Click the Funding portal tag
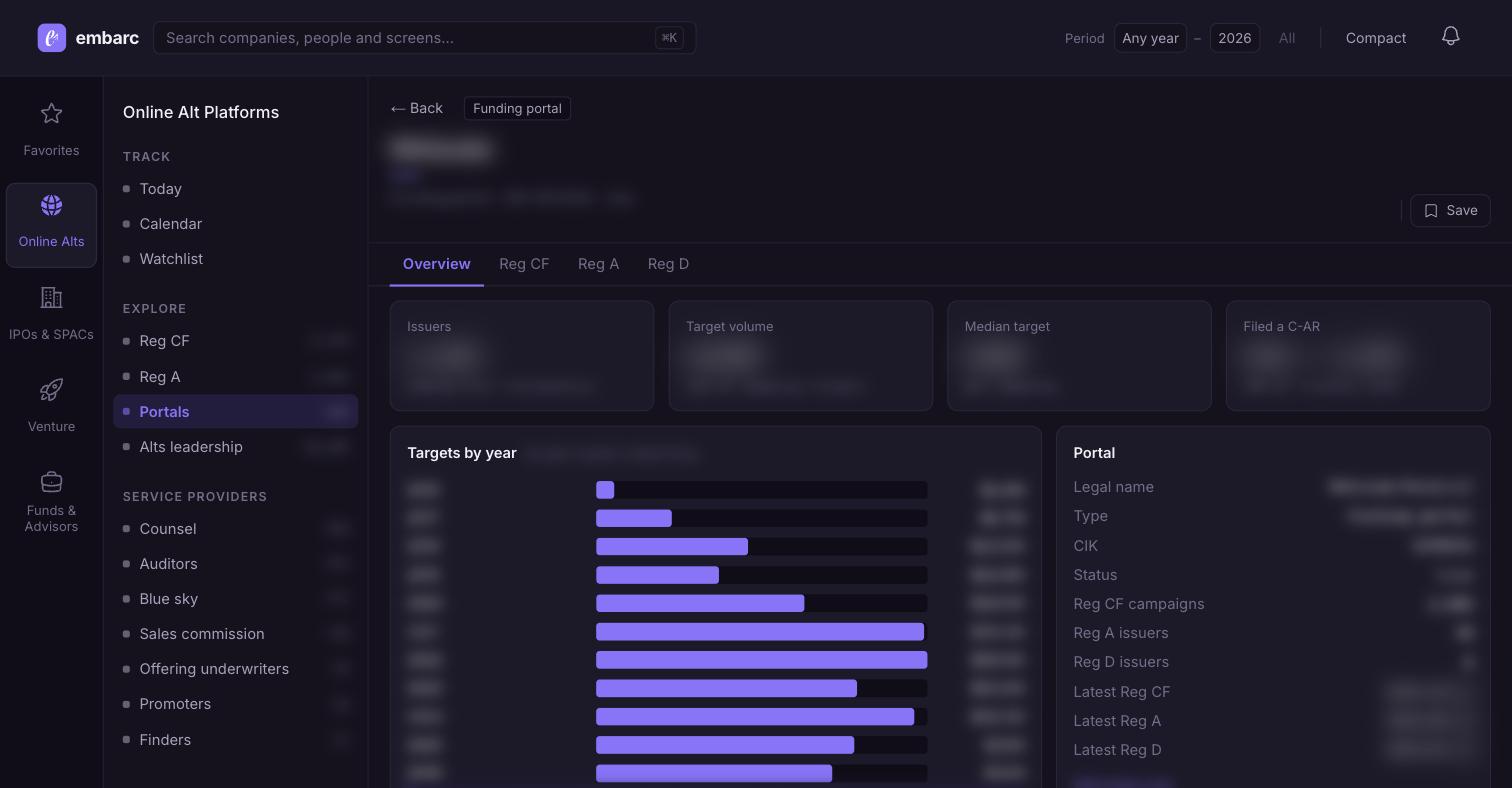Image resolution: width=1512 pixels, height=788 pixels. pos(517,108)
